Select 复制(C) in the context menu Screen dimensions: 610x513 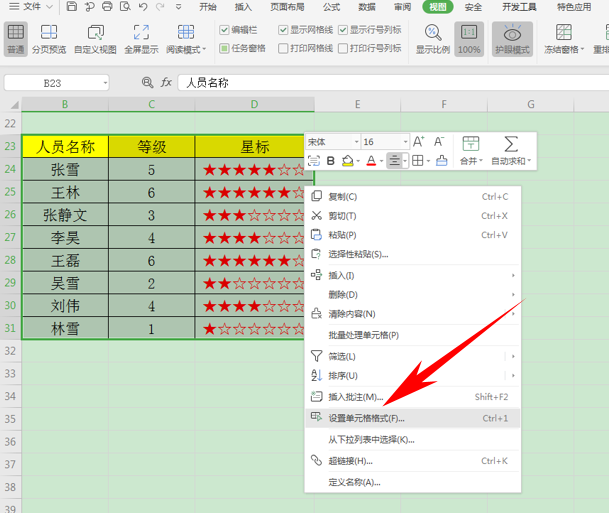coord(343,197)
